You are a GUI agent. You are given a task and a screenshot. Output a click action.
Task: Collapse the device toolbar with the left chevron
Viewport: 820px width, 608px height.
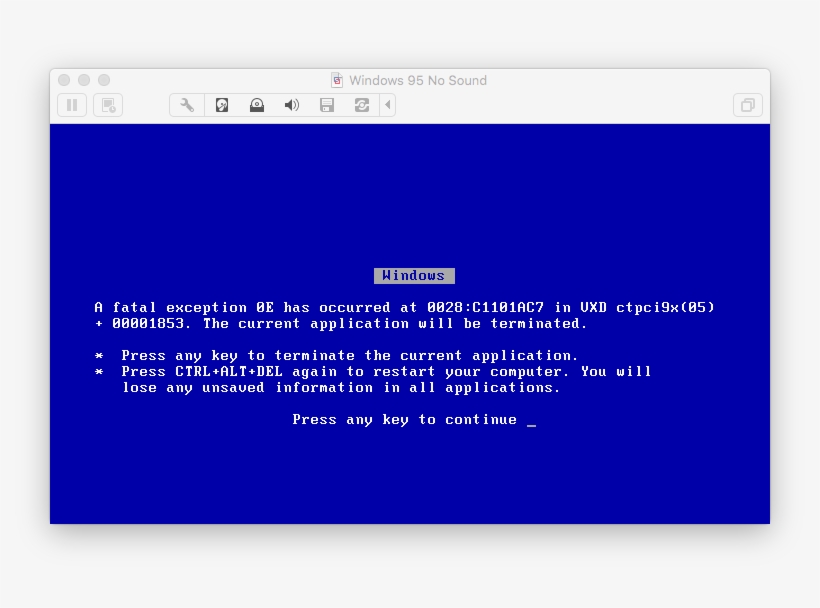(x=388, y=104)
